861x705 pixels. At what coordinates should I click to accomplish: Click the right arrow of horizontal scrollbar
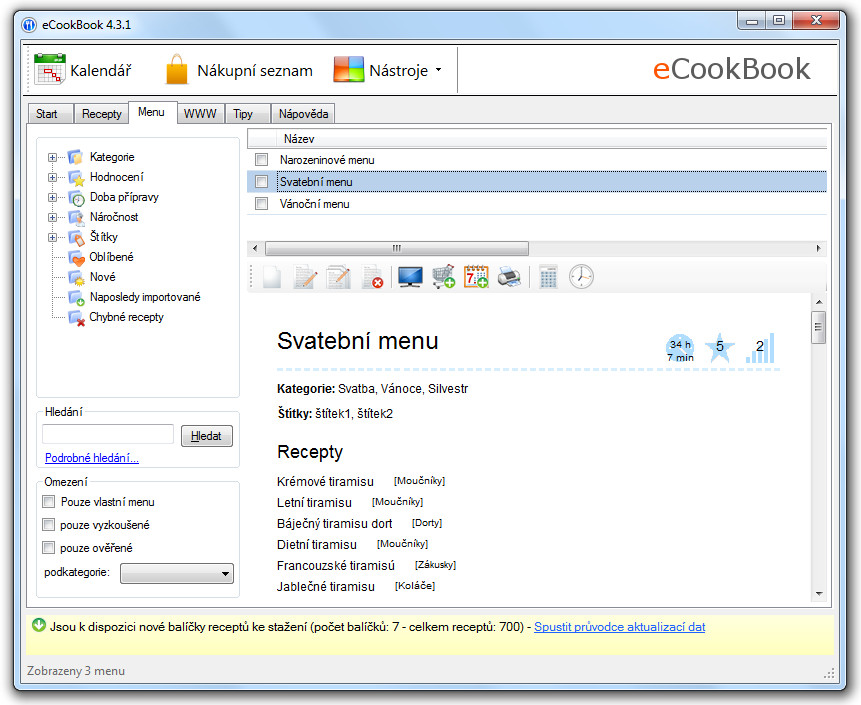(x=819, y=248)
